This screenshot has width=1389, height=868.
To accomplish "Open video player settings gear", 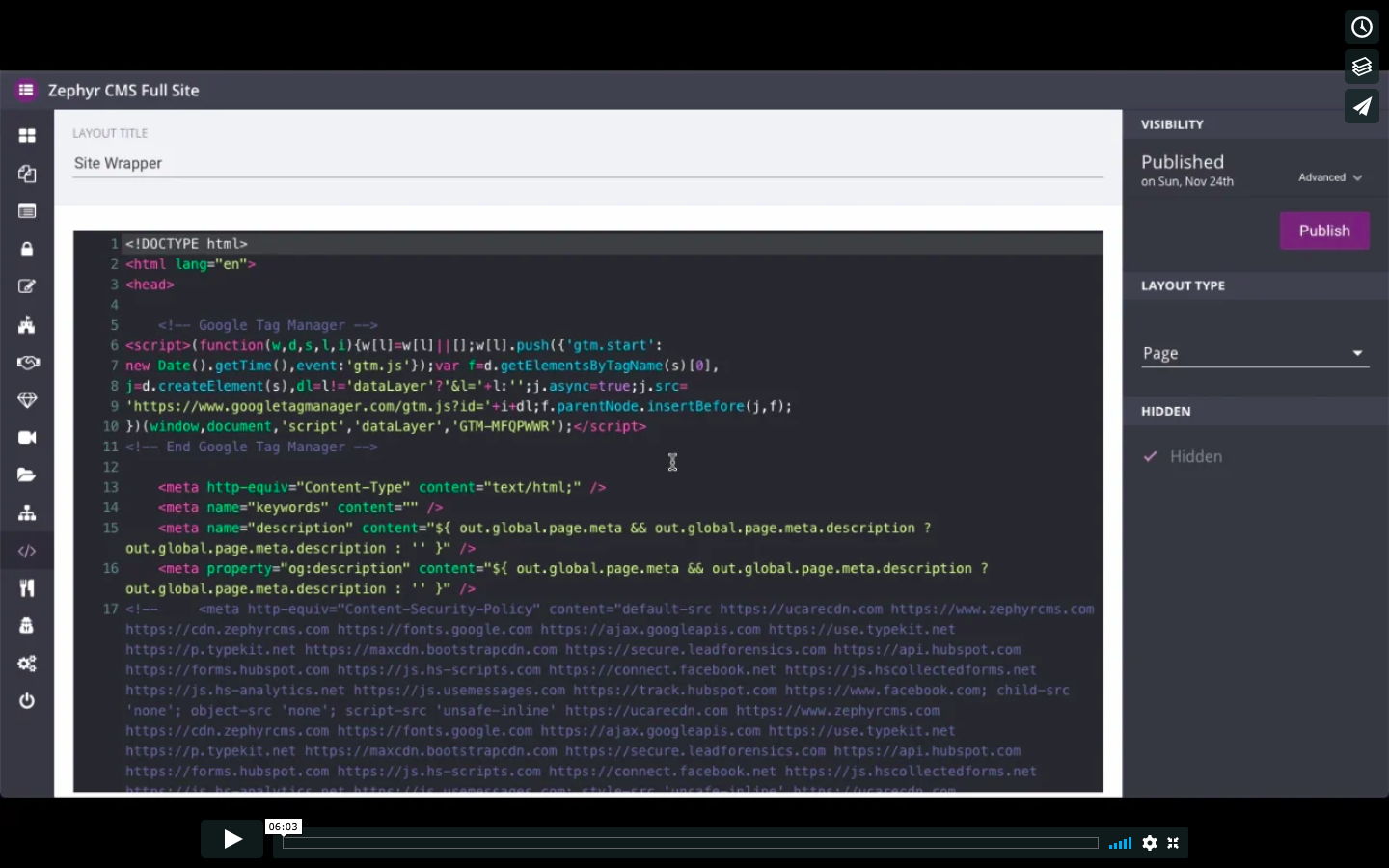I will click(x=1150, y=843).
